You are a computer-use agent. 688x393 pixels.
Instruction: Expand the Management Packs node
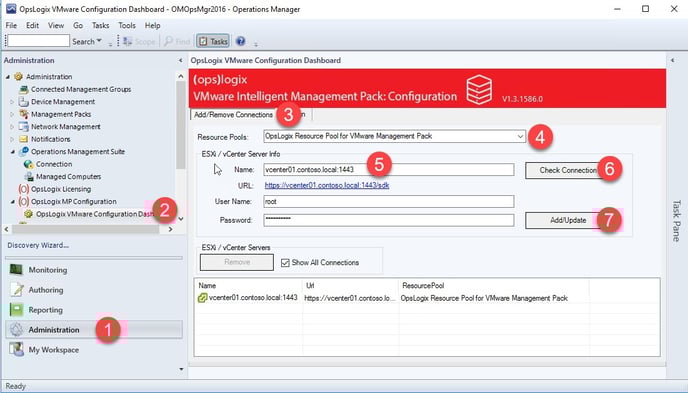coord(12,114)
